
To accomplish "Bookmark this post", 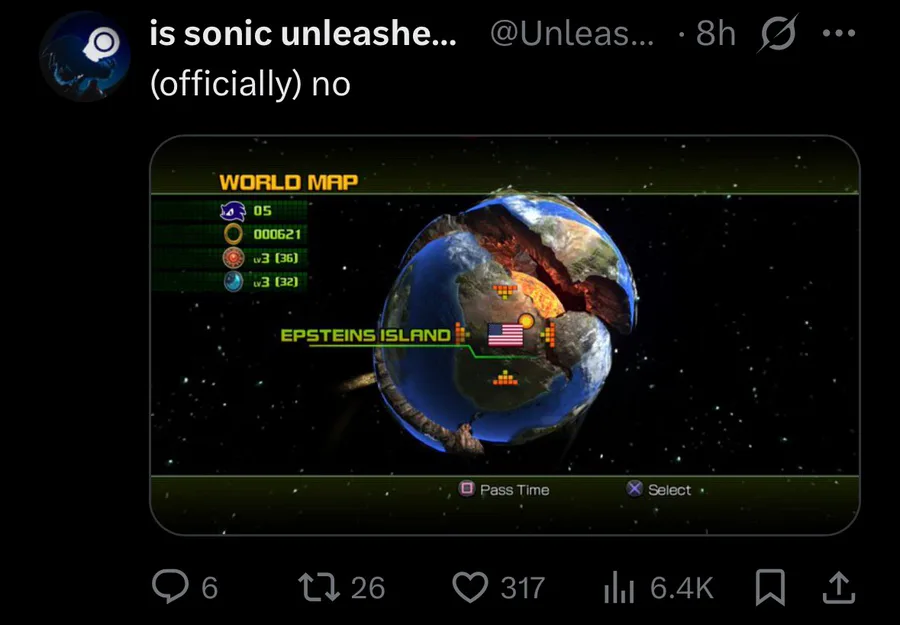I will pyautogui.click(x=768, y=587).
